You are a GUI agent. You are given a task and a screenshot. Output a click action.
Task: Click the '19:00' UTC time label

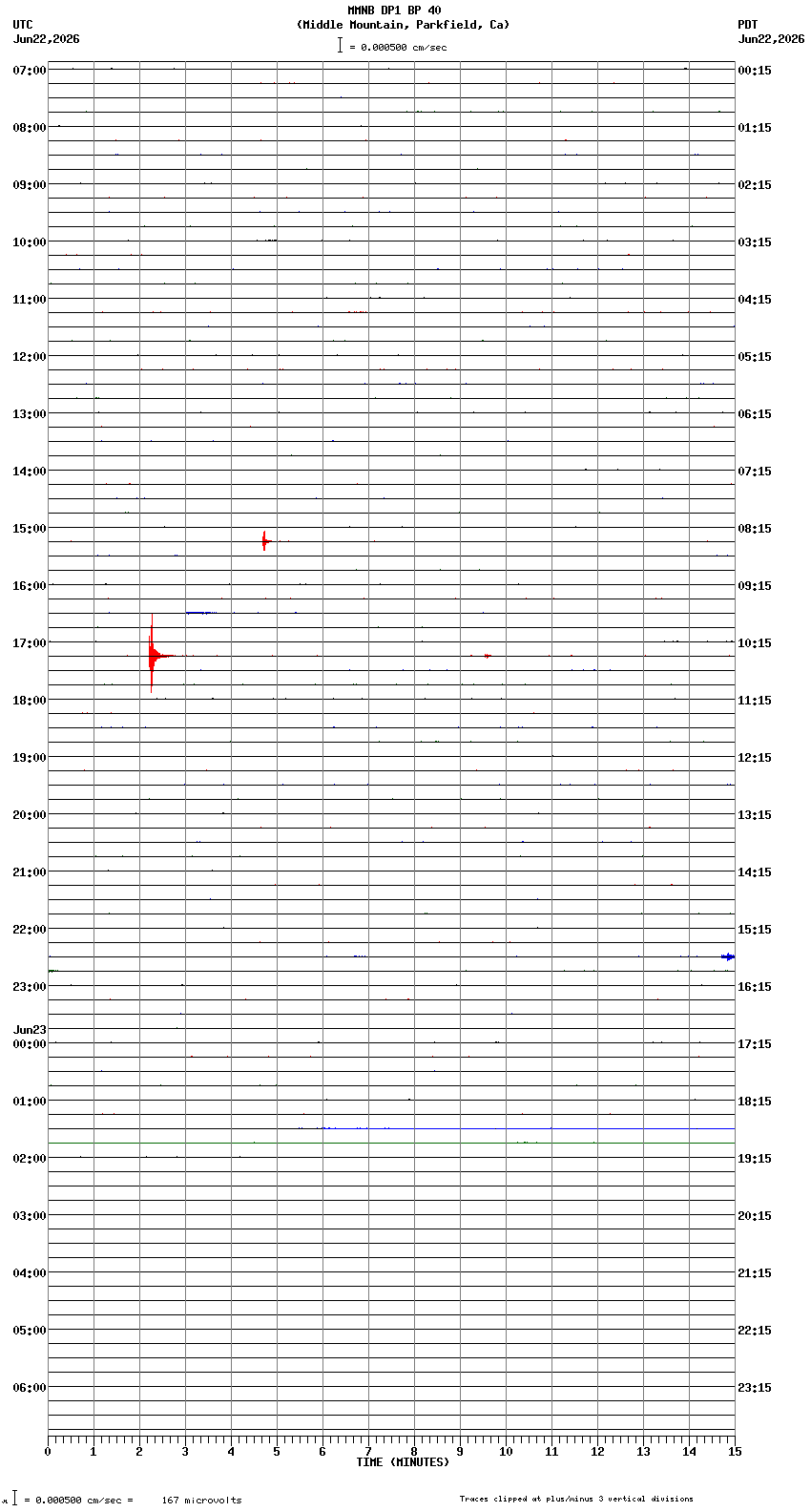[x=30, y=758]
